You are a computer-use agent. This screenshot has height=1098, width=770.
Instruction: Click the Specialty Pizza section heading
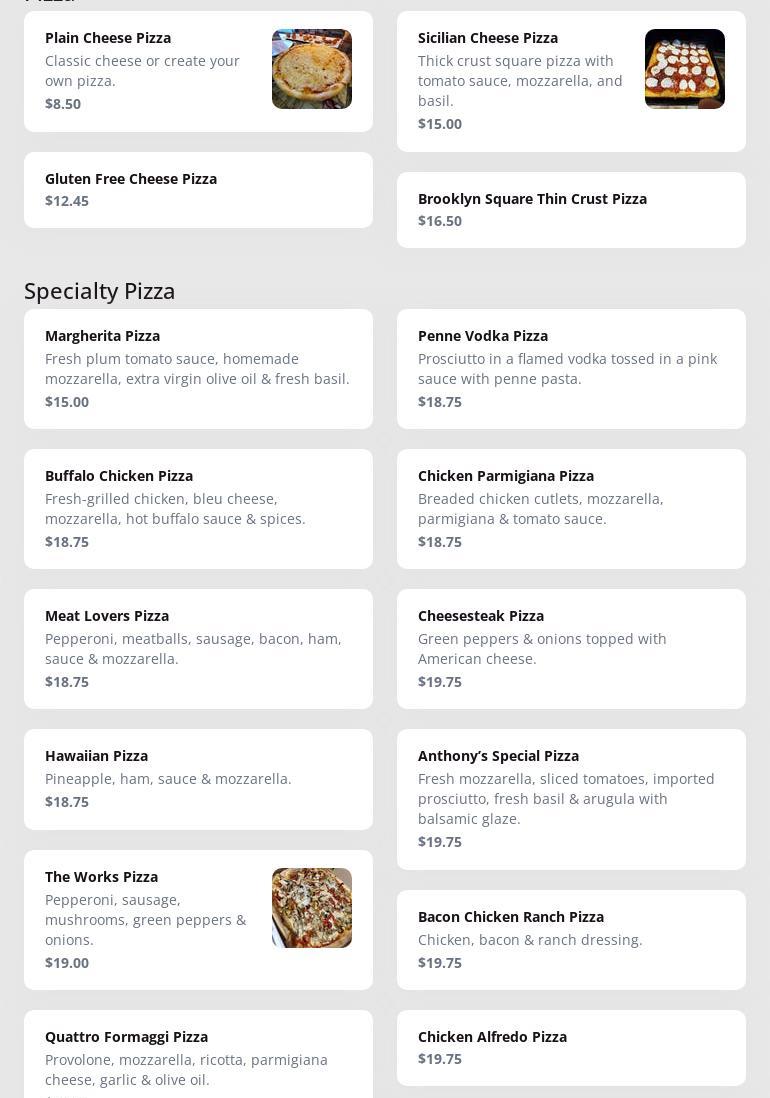click(100, 291)
